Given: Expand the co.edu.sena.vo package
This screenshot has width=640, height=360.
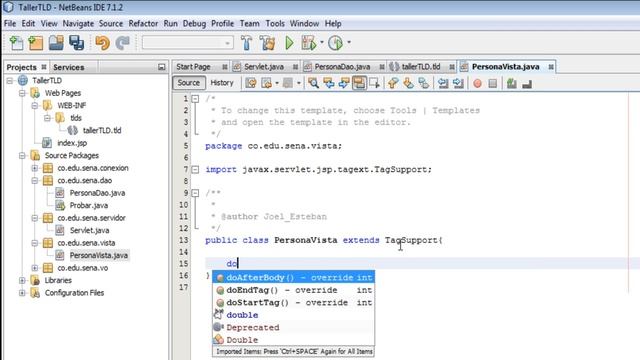Looking at the screenshot, I should tap(35, 268).
